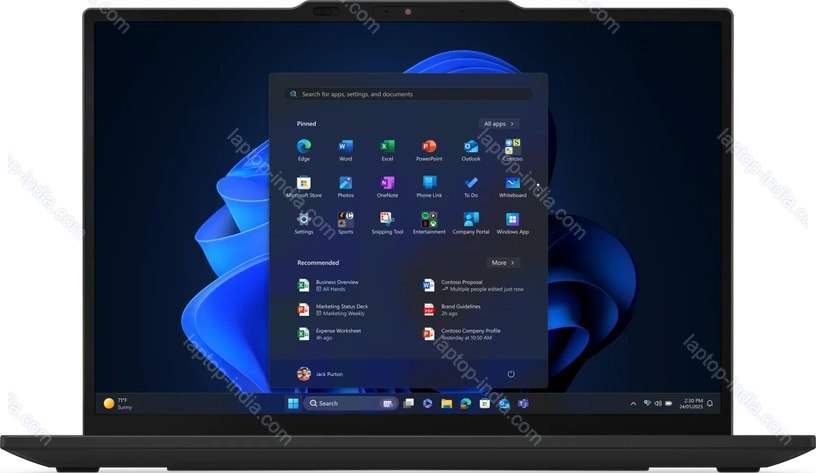Open Microsoft Edge from pinned apps
The image size is (816, 473).
click(303, 148)
